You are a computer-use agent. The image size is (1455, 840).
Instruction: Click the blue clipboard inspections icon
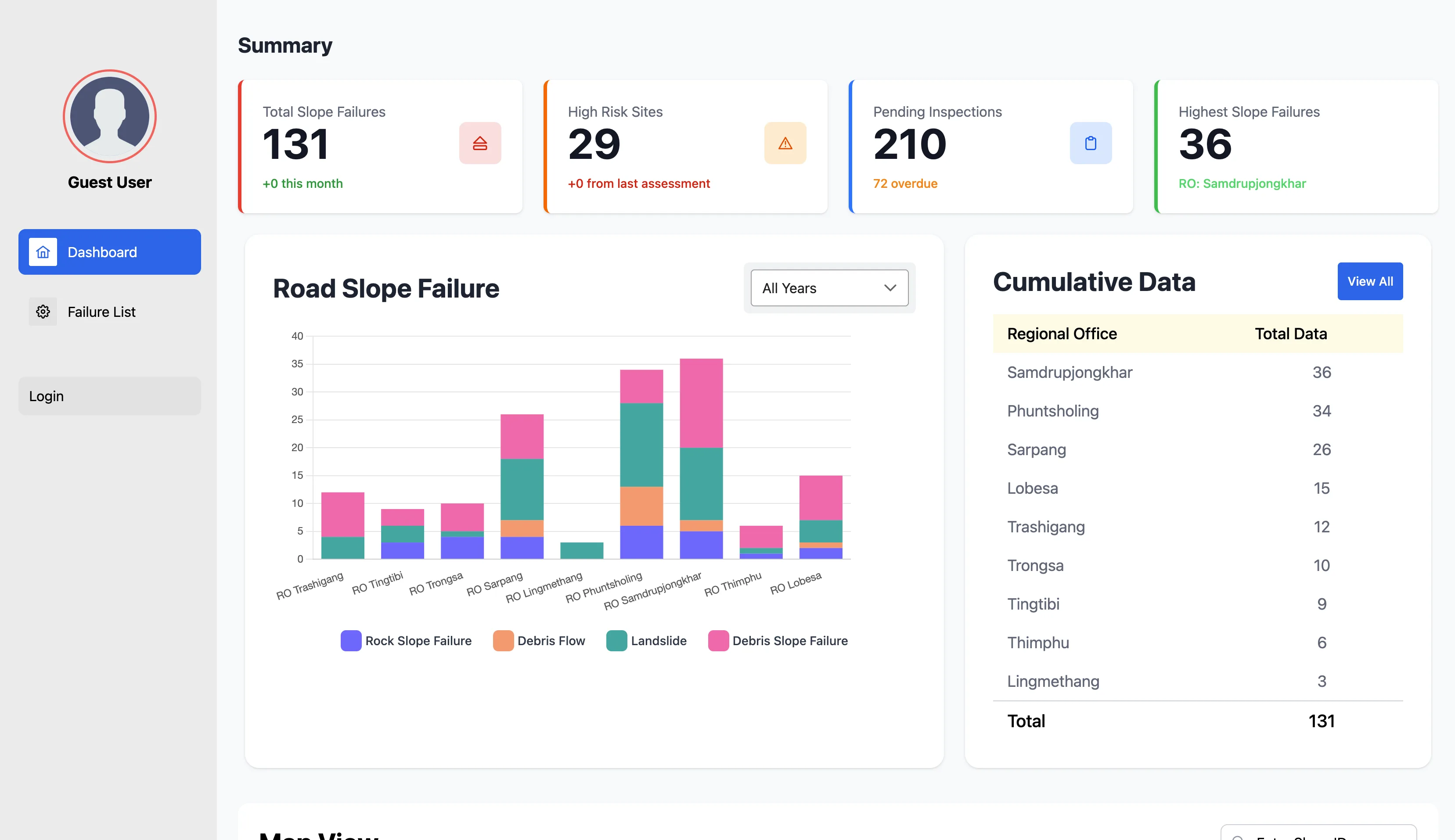(1090, 143)
